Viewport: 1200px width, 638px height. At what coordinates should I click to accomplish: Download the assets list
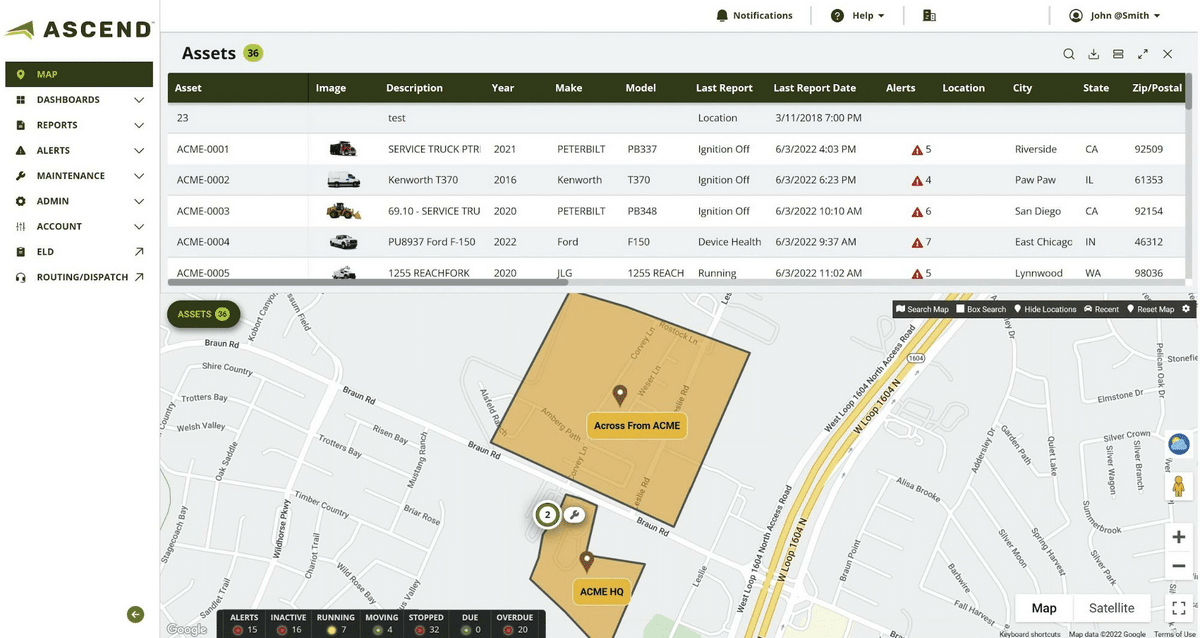click(1094, 54)
